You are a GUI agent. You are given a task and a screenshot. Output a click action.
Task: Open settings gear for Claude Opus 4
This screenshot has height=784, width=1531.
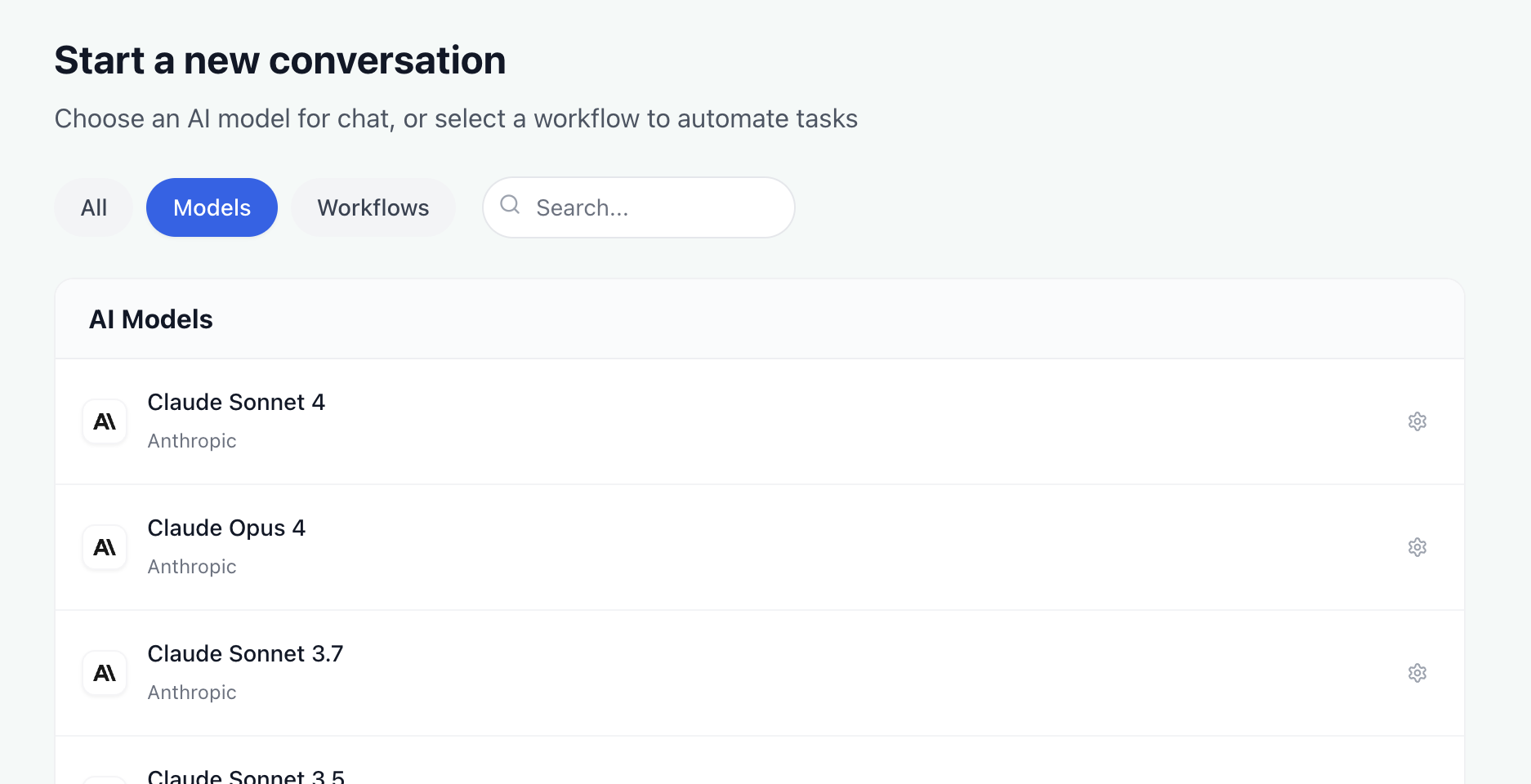coord(1417,547)
